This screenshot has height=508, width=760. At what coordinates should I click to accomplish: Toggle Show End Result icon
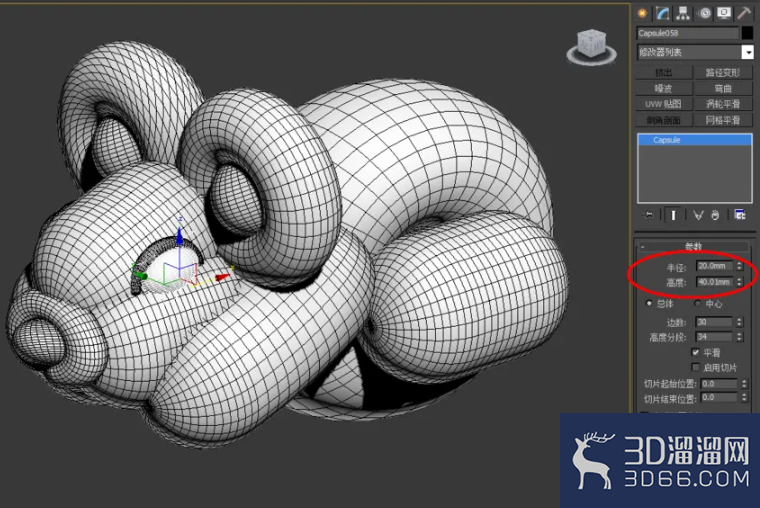click(673, 215)
